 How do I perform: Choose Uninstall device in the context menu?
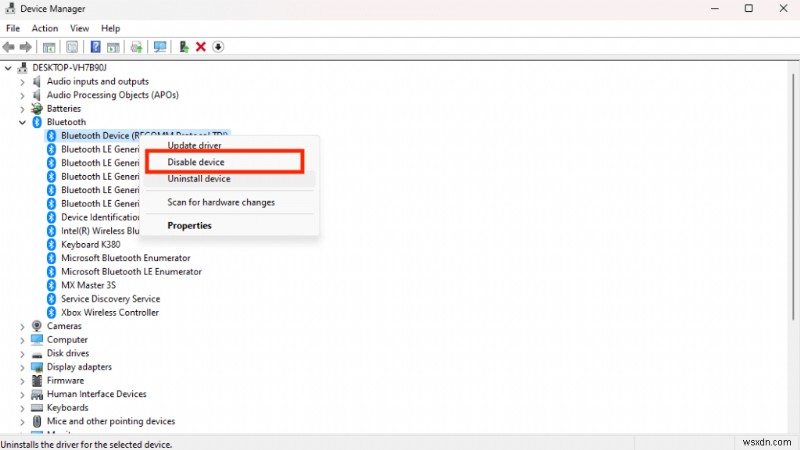coord(229,179)
